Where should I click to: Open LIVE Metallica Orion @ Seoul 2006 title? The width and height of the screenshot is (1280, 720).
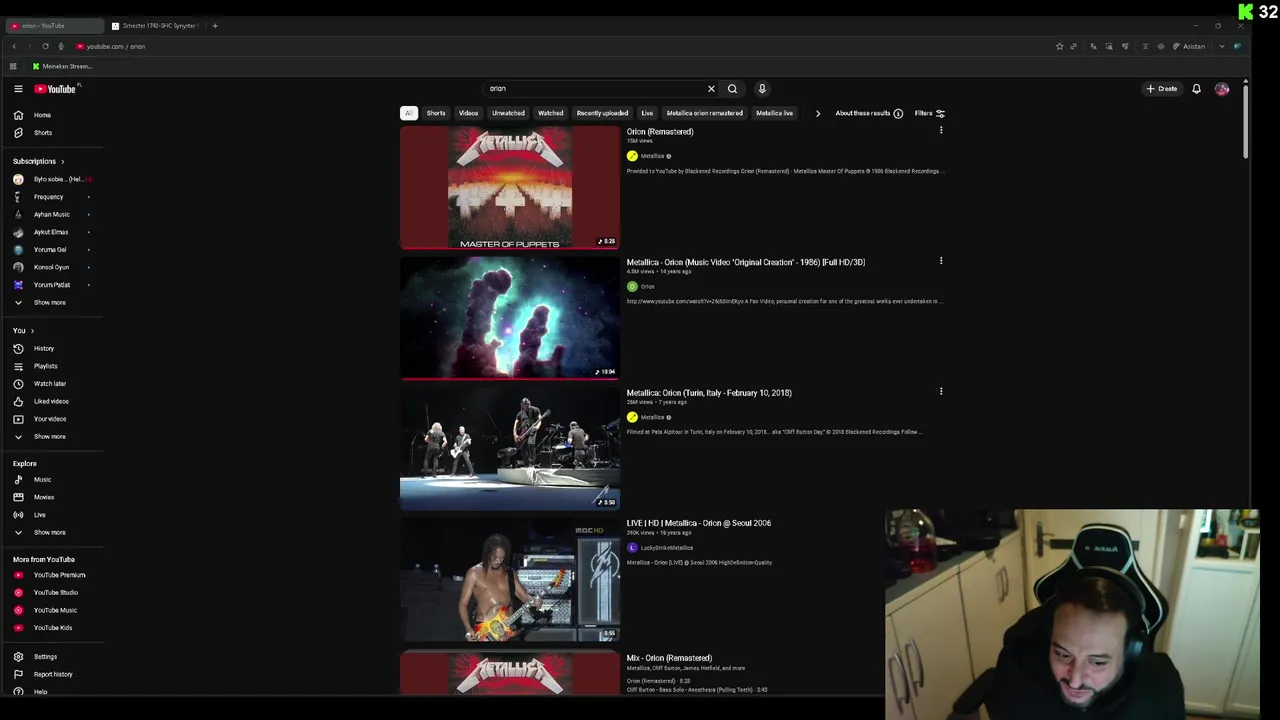699,523
